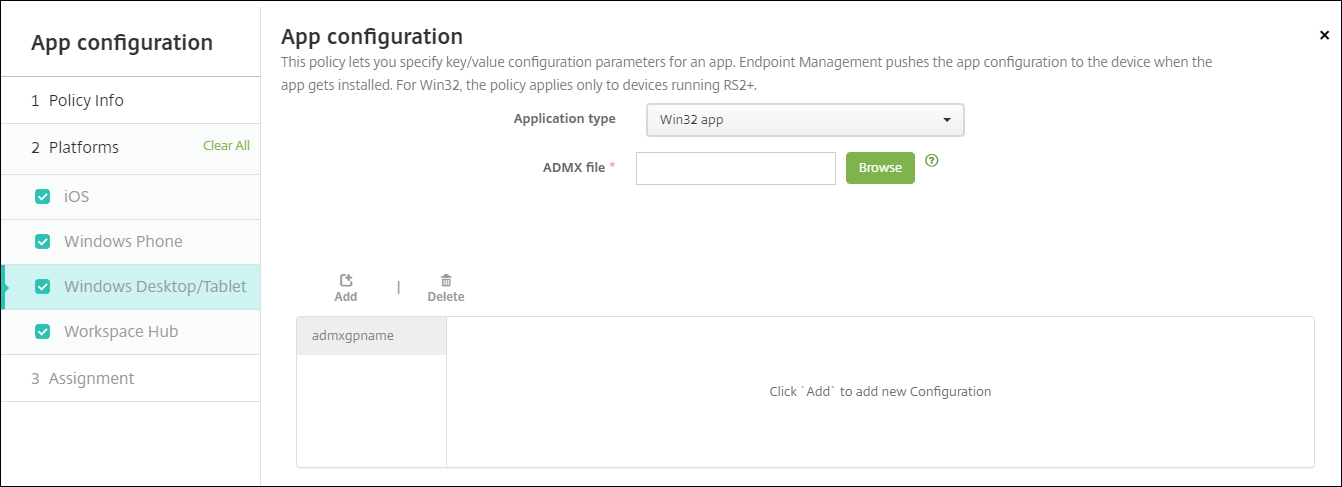The height and width of the screenshot is (487, 1342).
Task: Click the Clear All link
Action: point(226,146)
